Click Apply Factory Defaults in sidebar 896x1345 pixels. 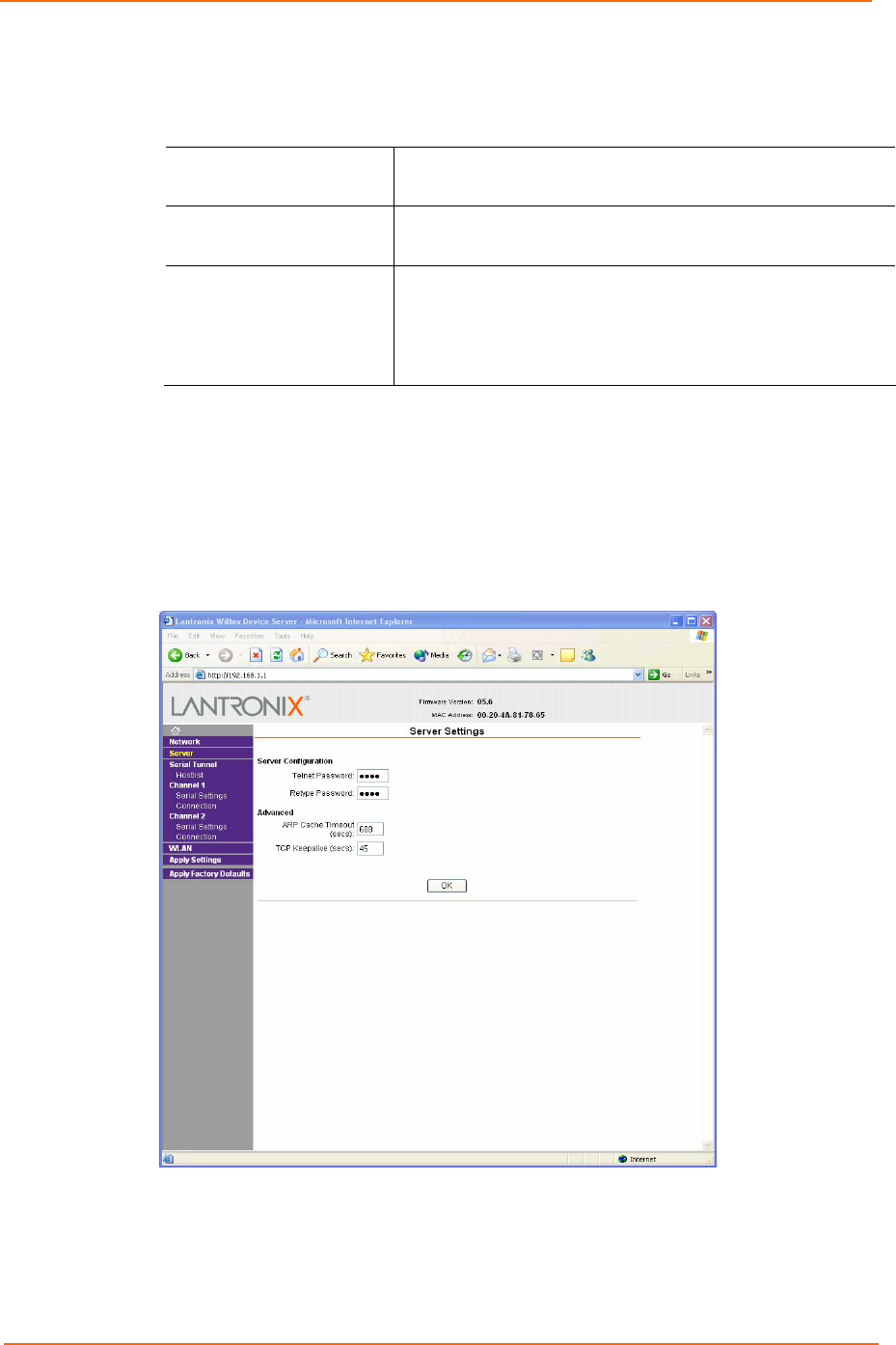(x=209, y=874)
